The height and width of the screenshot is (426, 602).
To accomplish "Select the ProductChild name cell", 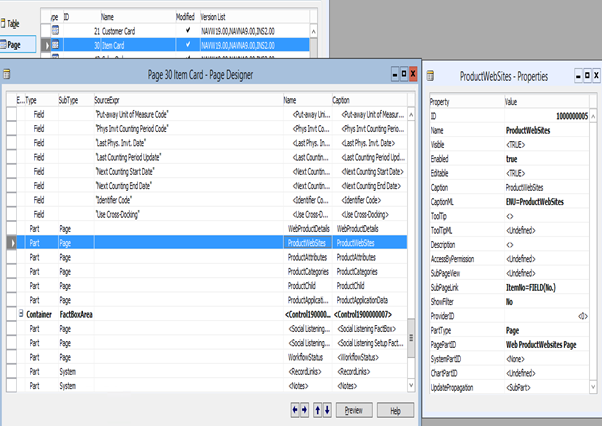I will click(307, 286).
